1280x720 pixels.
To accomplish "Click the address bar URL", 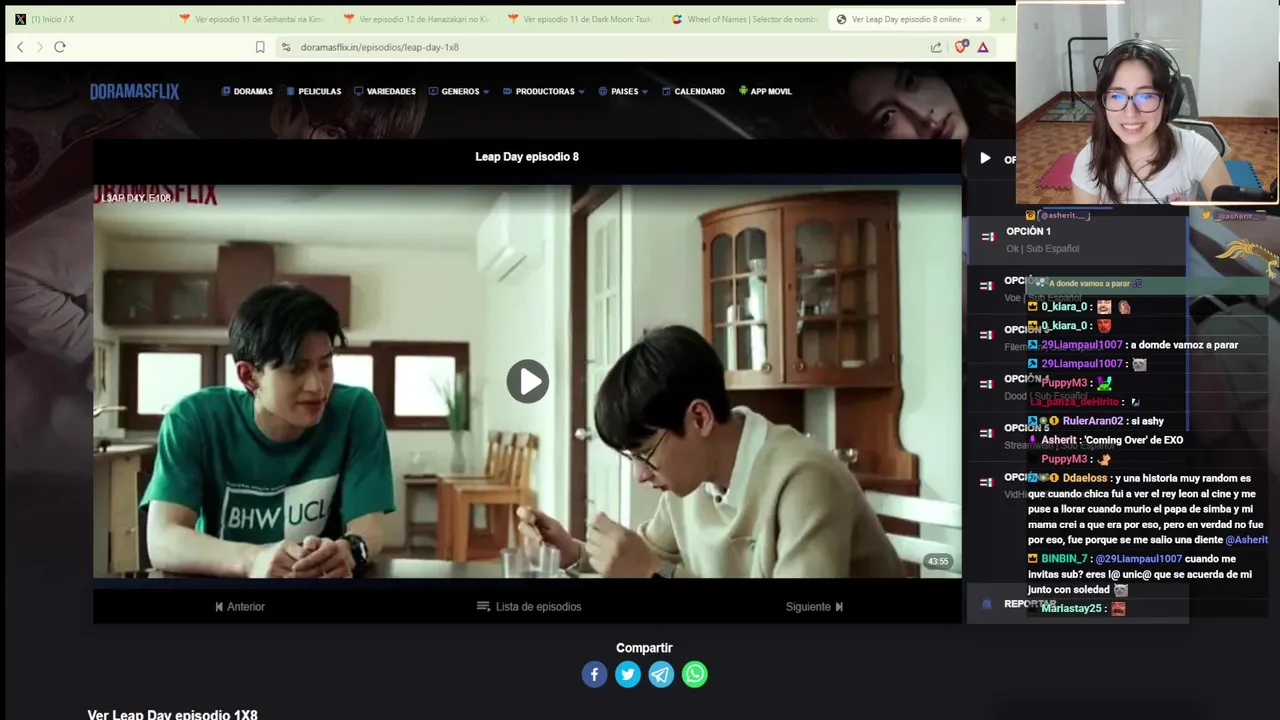I will click(379, 47).
